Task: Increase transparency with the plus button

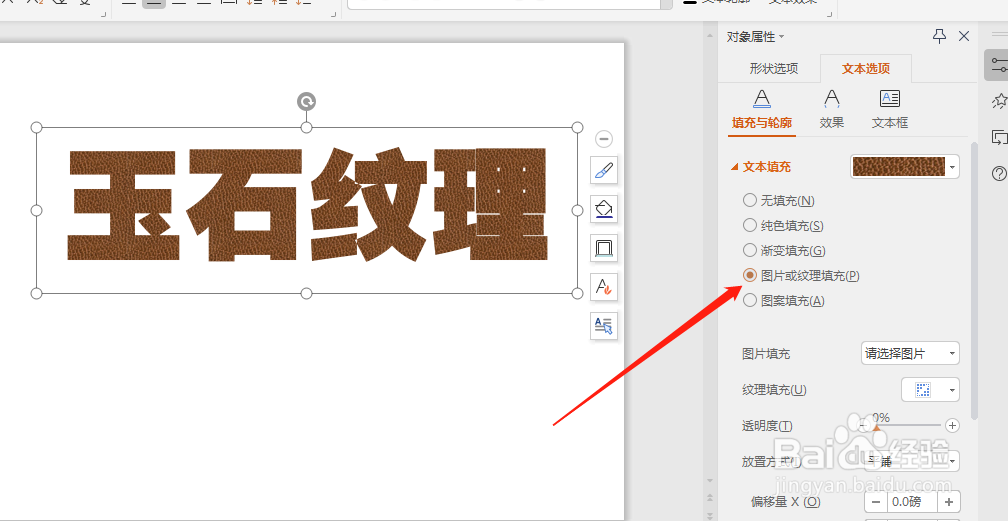Action: click(952, 426)
